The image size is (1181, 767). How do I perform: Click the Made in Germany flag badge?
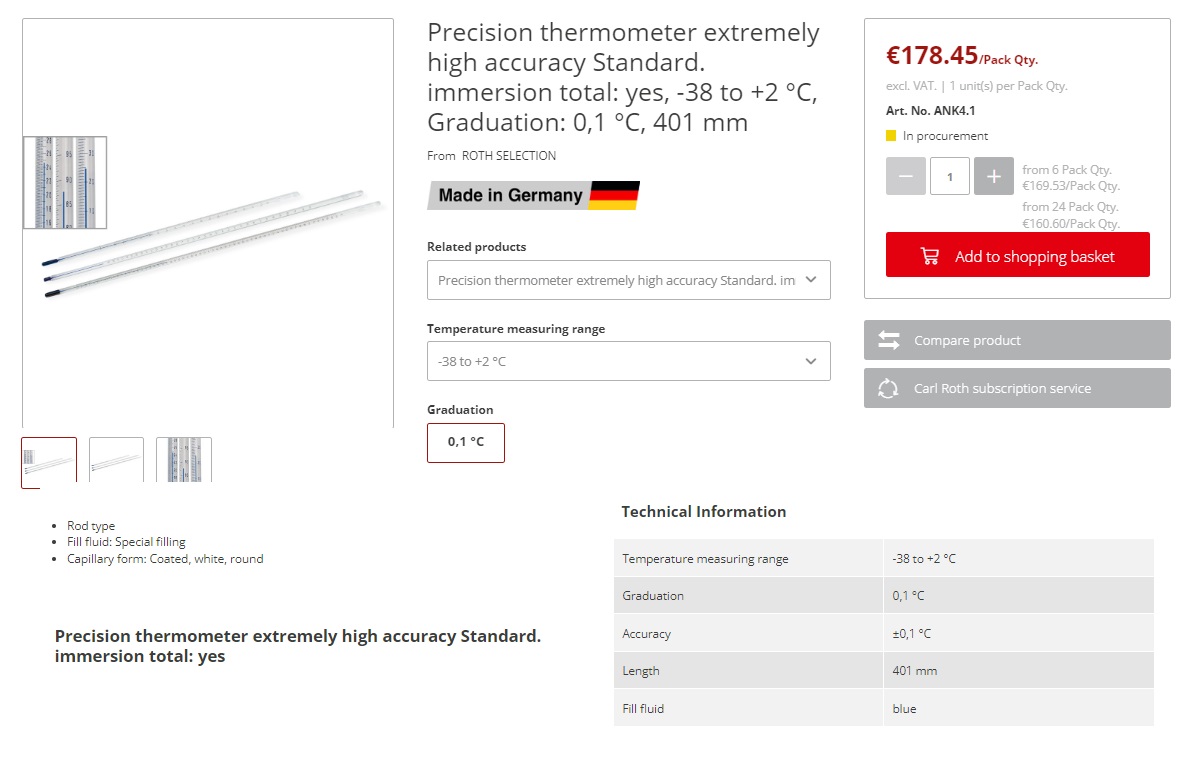pyautogui.click(x=533, y=195)
